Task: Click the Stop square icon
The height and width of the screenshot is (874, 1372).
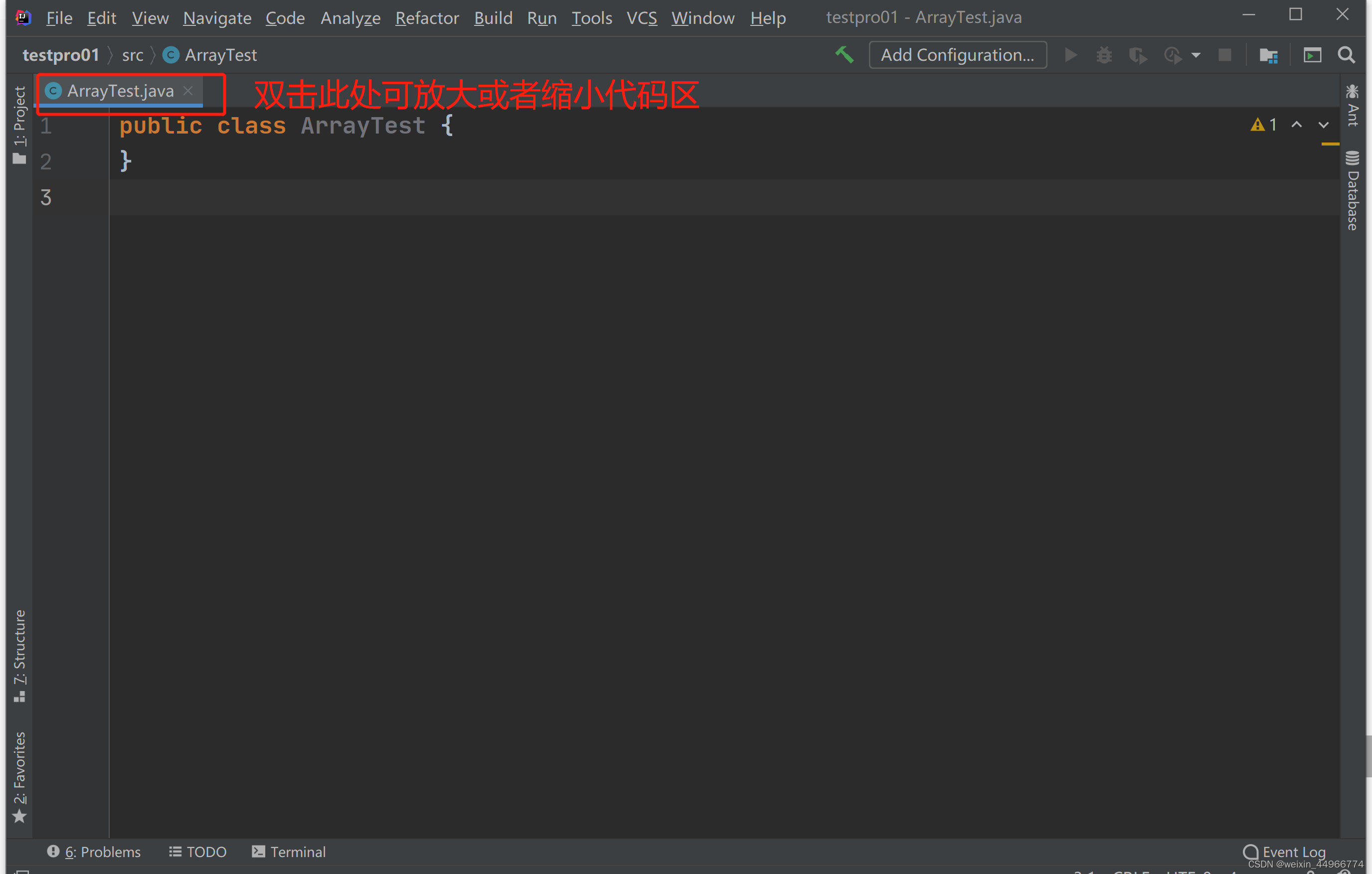Action: click(1224, 55)
